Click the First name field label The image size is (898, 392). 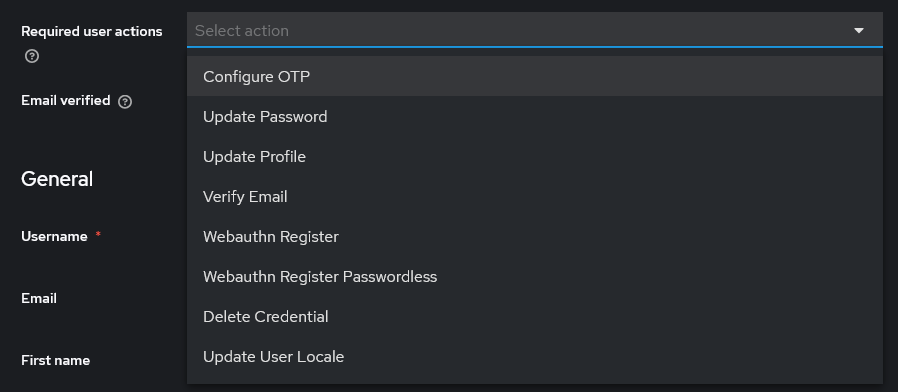55,360
